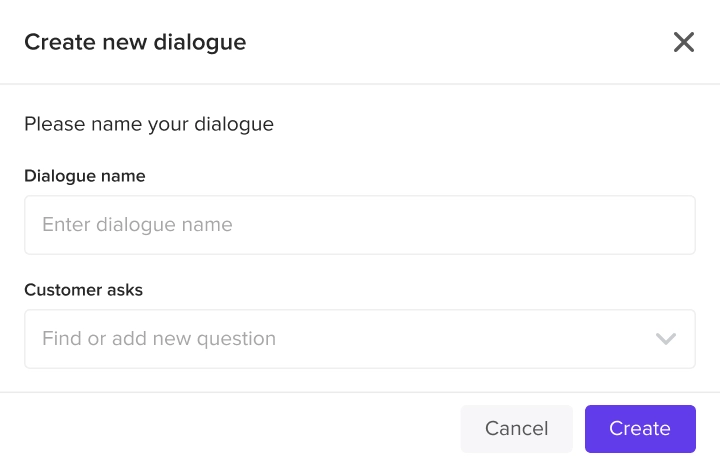
Task: Click the Cancel button
Action: 516,429
